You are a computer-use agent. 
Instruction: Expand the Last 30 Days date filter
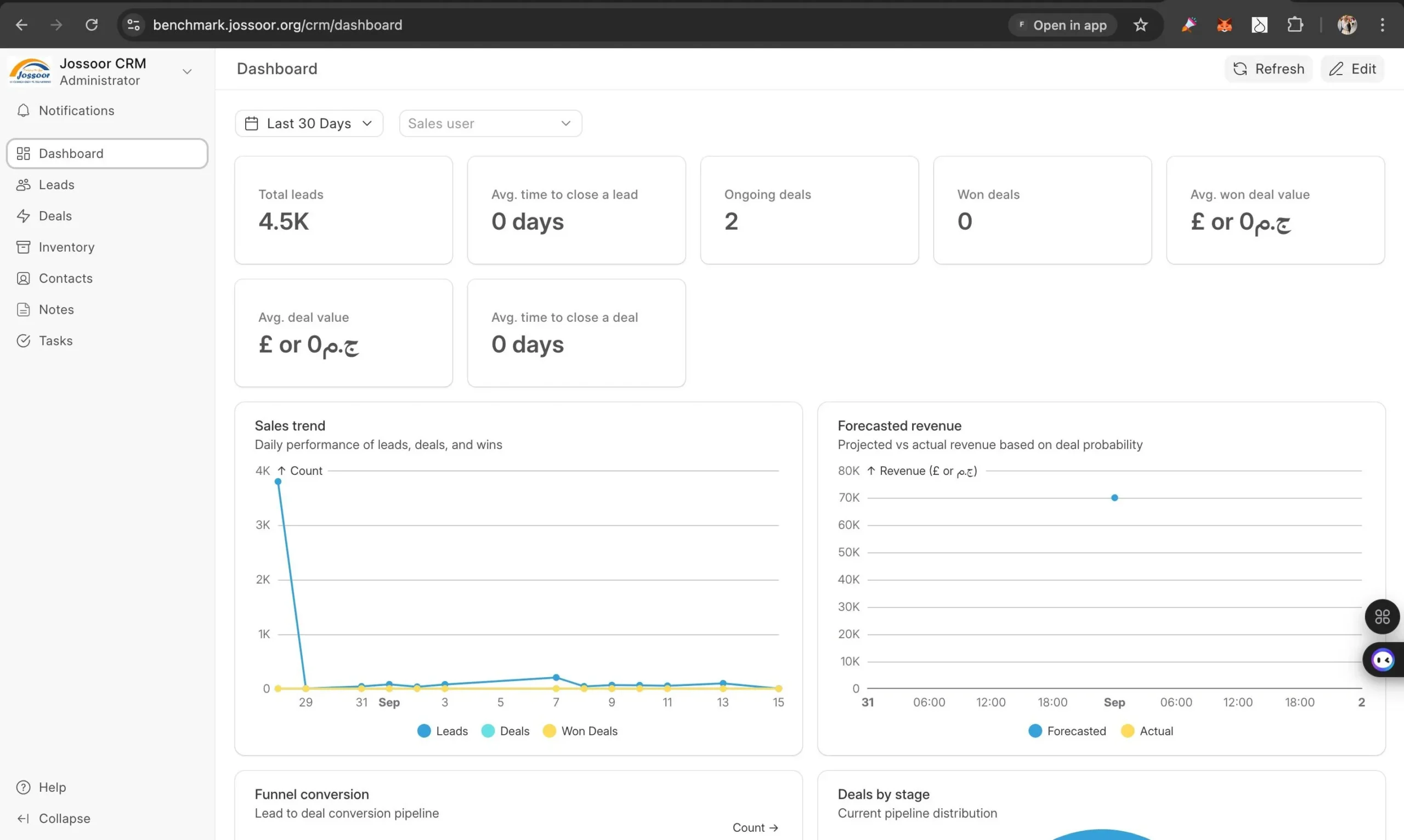click(x=309, y=123)
